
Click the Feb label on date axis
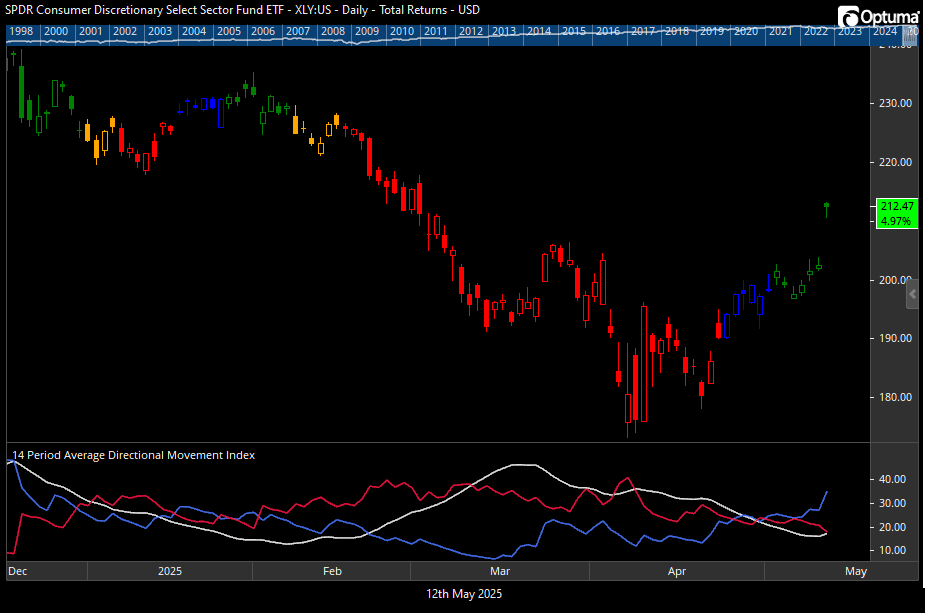[333, 572]
